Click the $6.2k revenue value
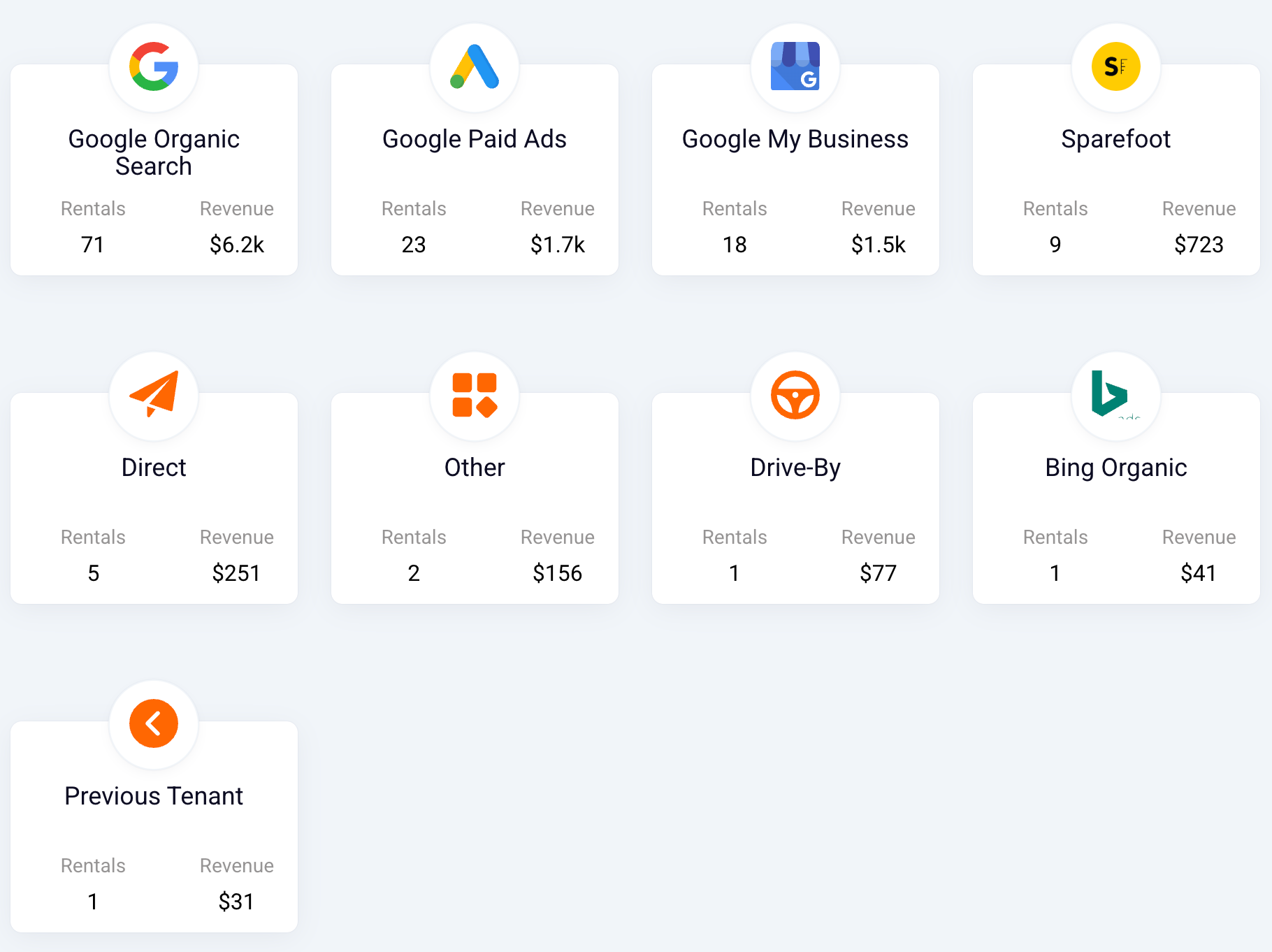 (x=237, y=245)
